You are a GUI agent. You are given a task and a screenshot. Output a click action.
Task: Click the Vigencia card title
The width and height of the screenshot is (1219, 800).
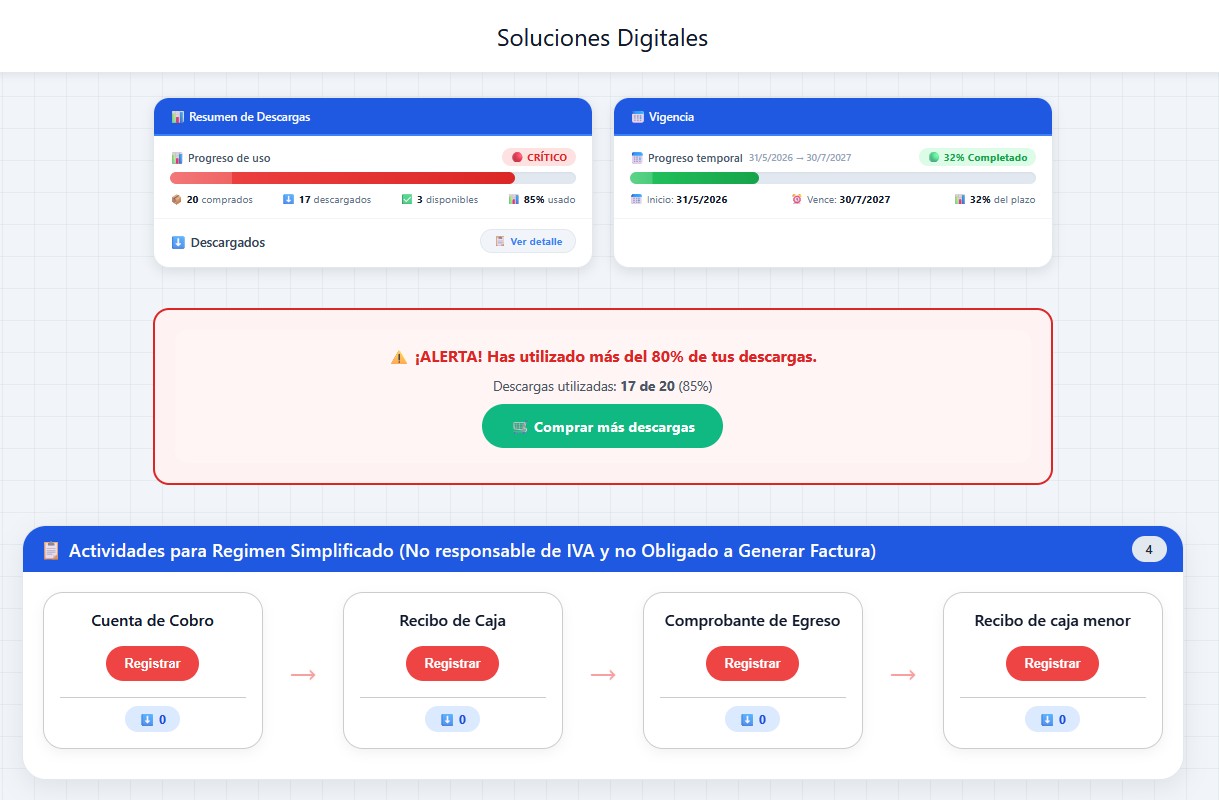(x=671, y=117)
